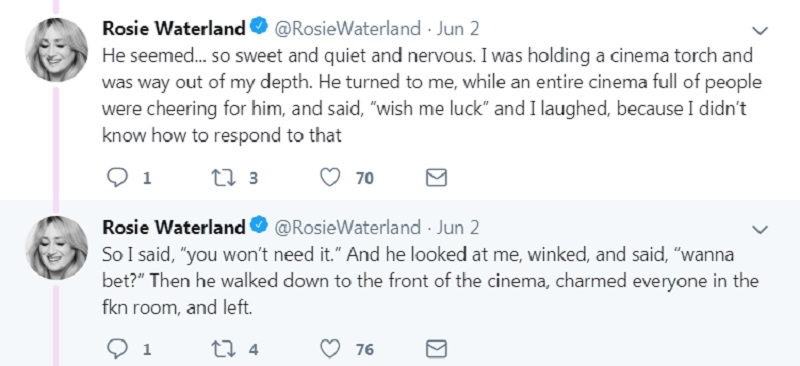Open the first tweet's more options chevron
800x366 pixels.
click(x=760, y=32)
